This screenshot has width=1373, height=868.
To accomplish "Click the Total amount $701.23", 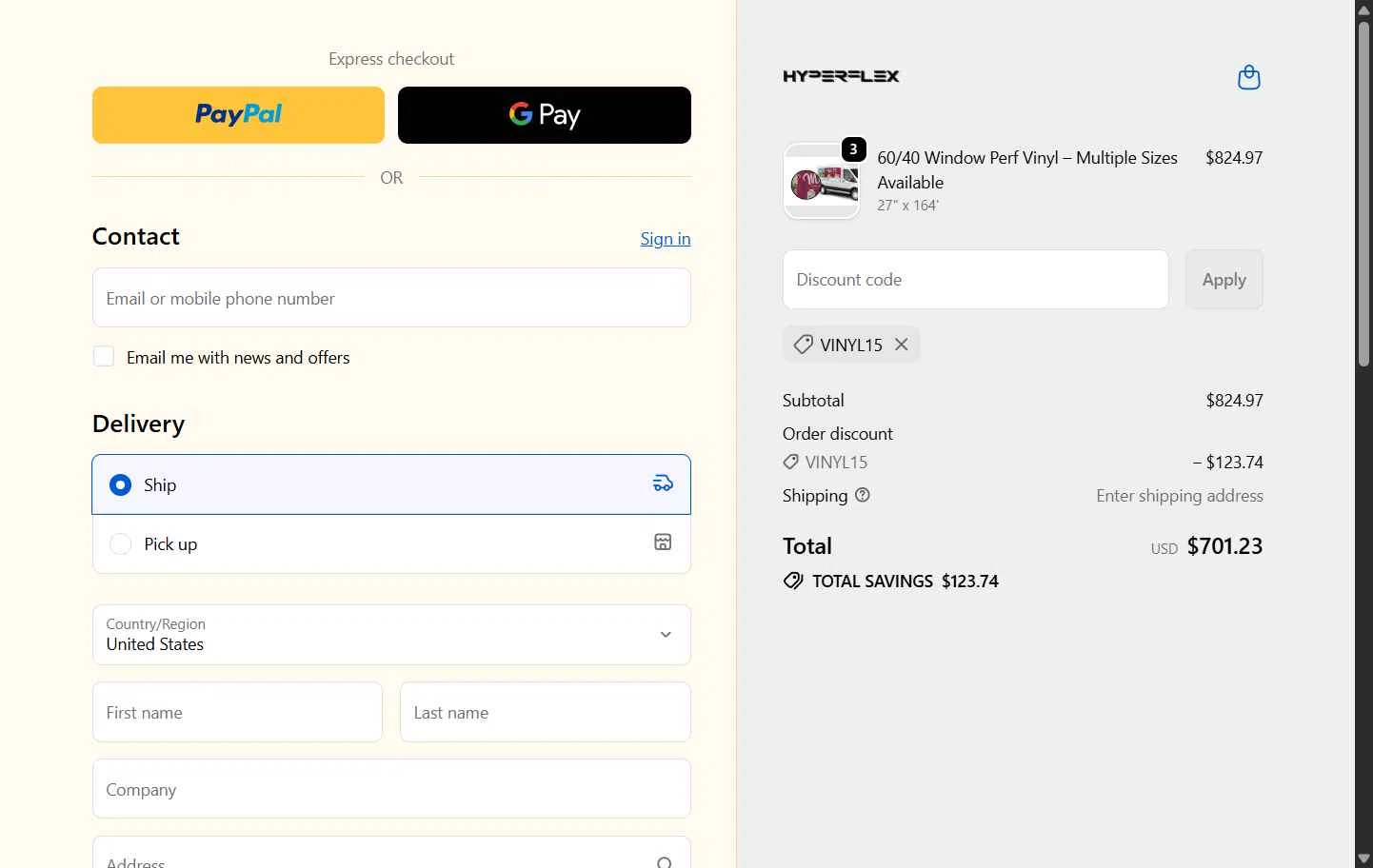I will (1224, 546).
